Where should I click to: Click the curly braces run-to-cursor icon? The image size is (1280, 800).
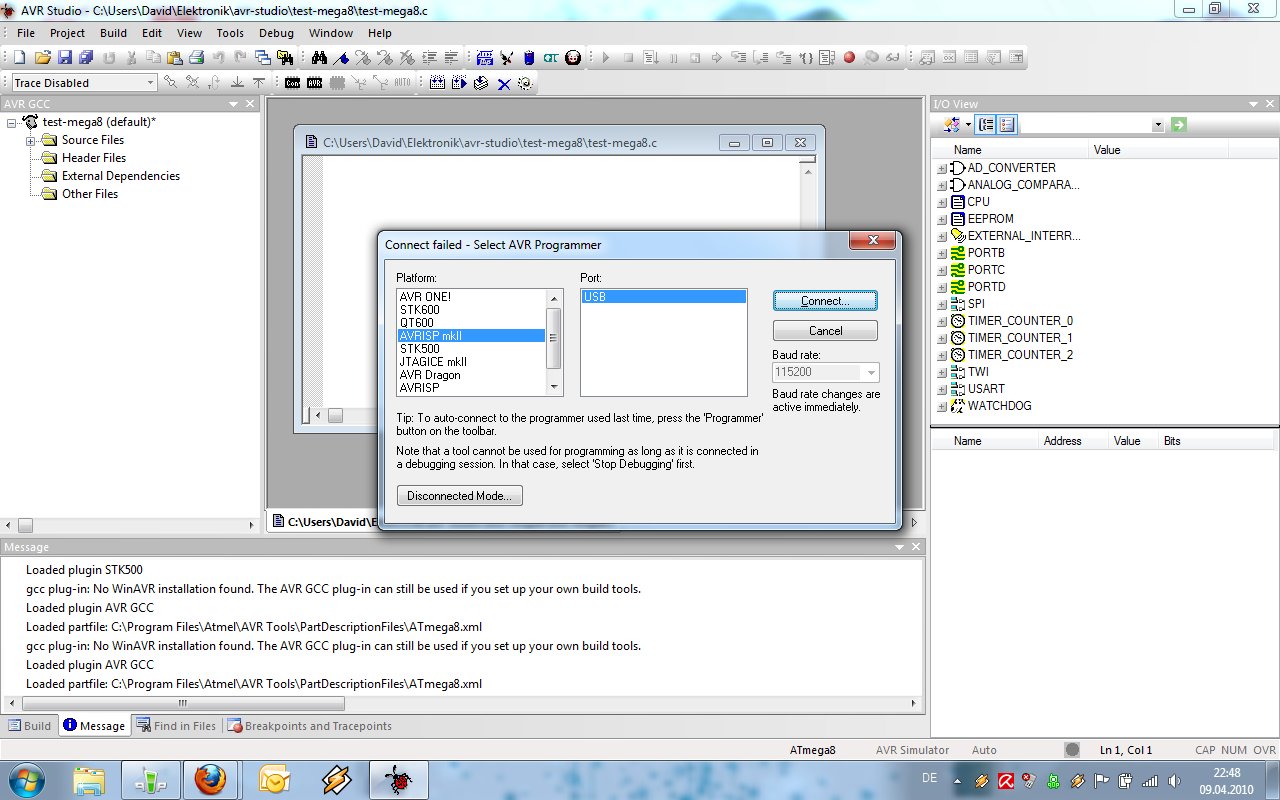(x=806, y=57)
